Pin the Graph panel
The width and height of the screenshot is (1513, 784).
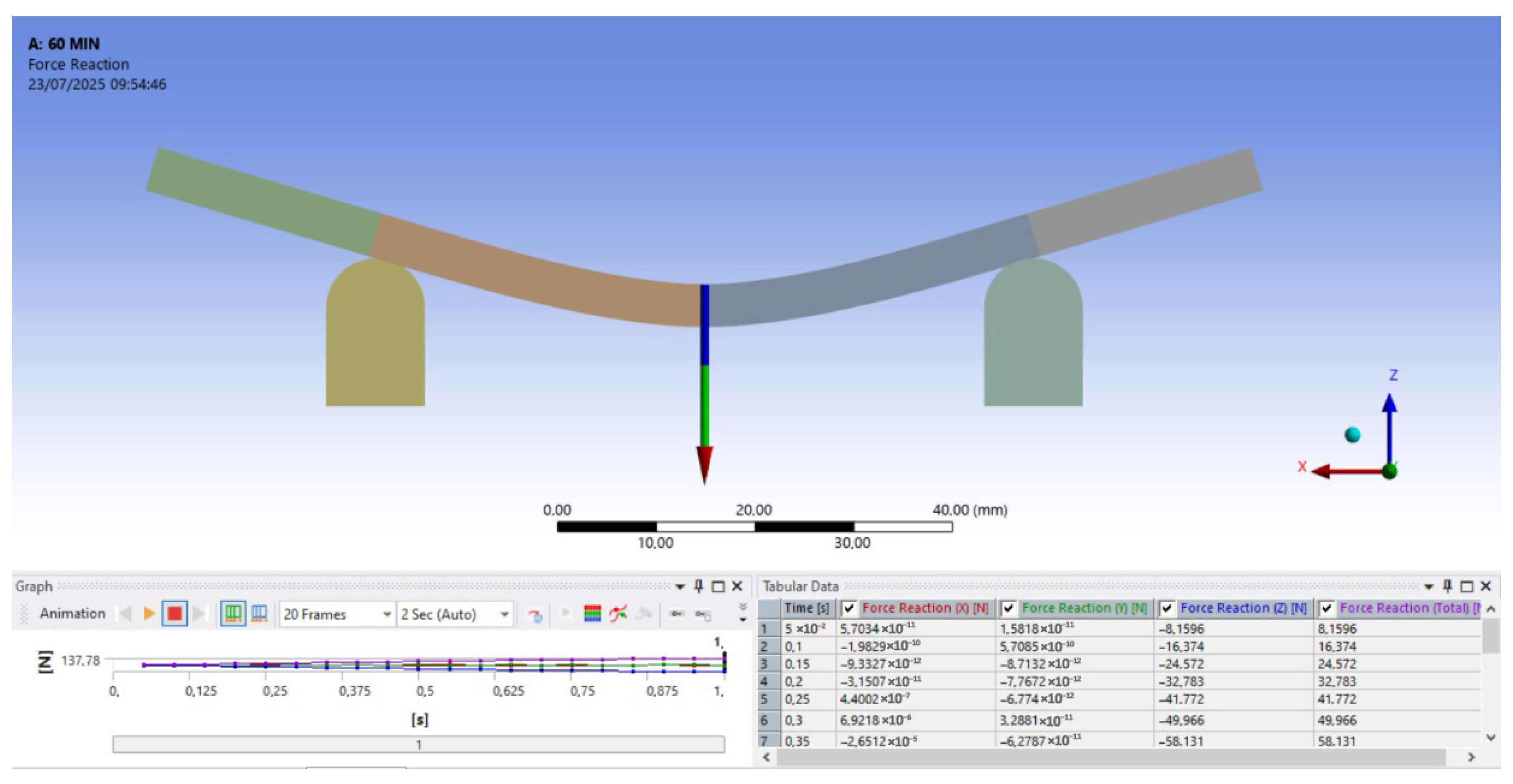(698, 585)
